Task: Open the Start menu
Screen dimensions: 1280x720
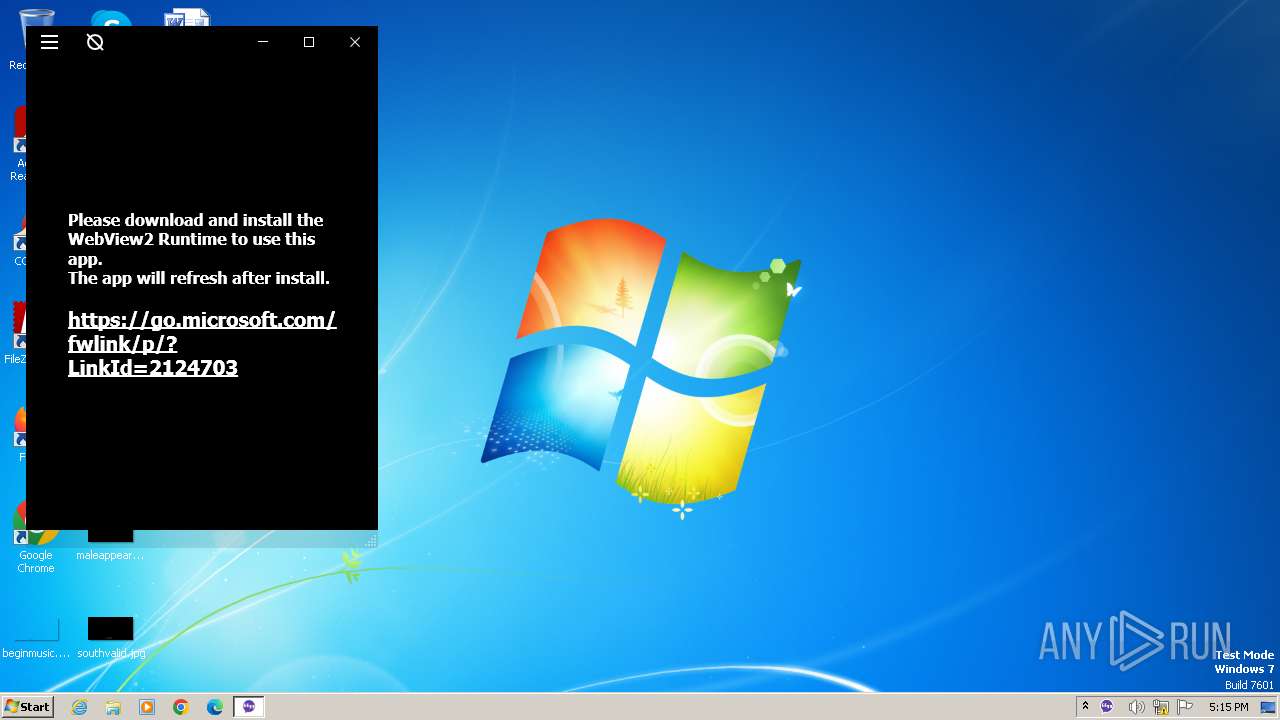Action: point(27,707)
